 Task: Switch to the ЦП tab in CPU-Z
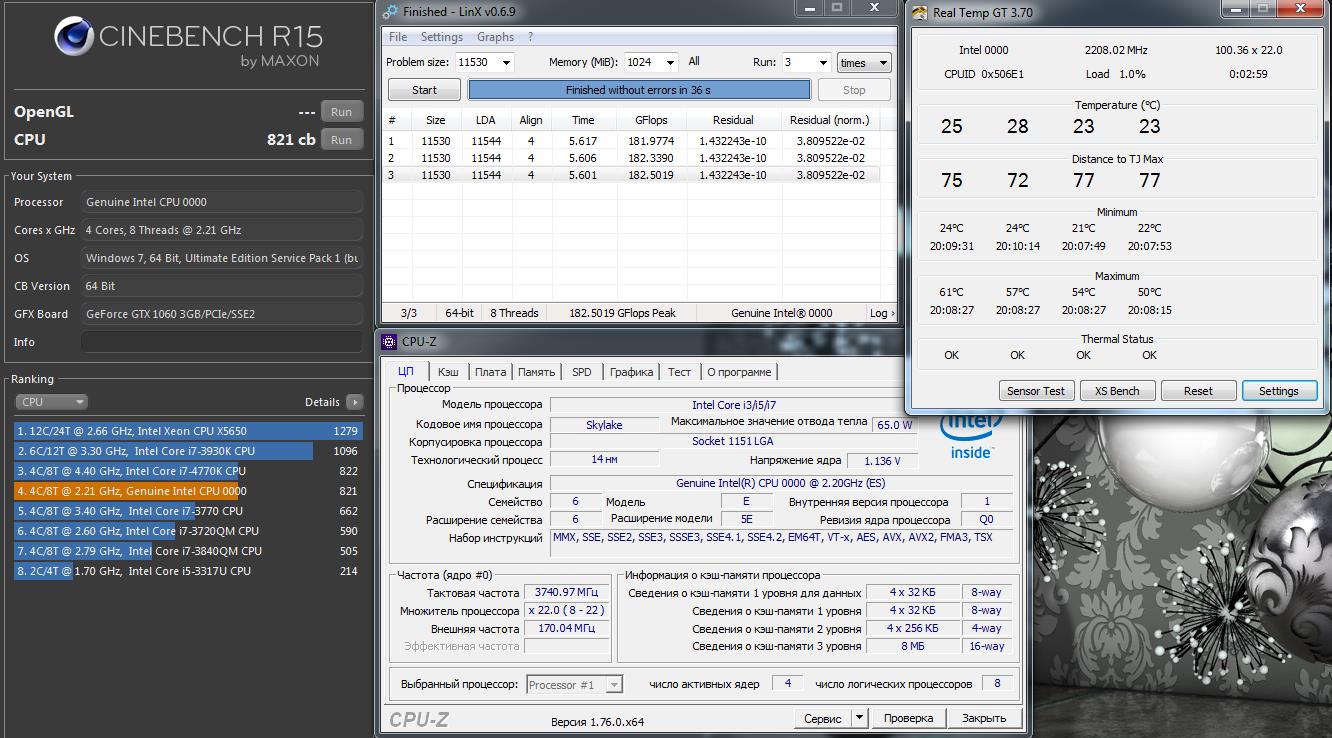pos(406,371)
